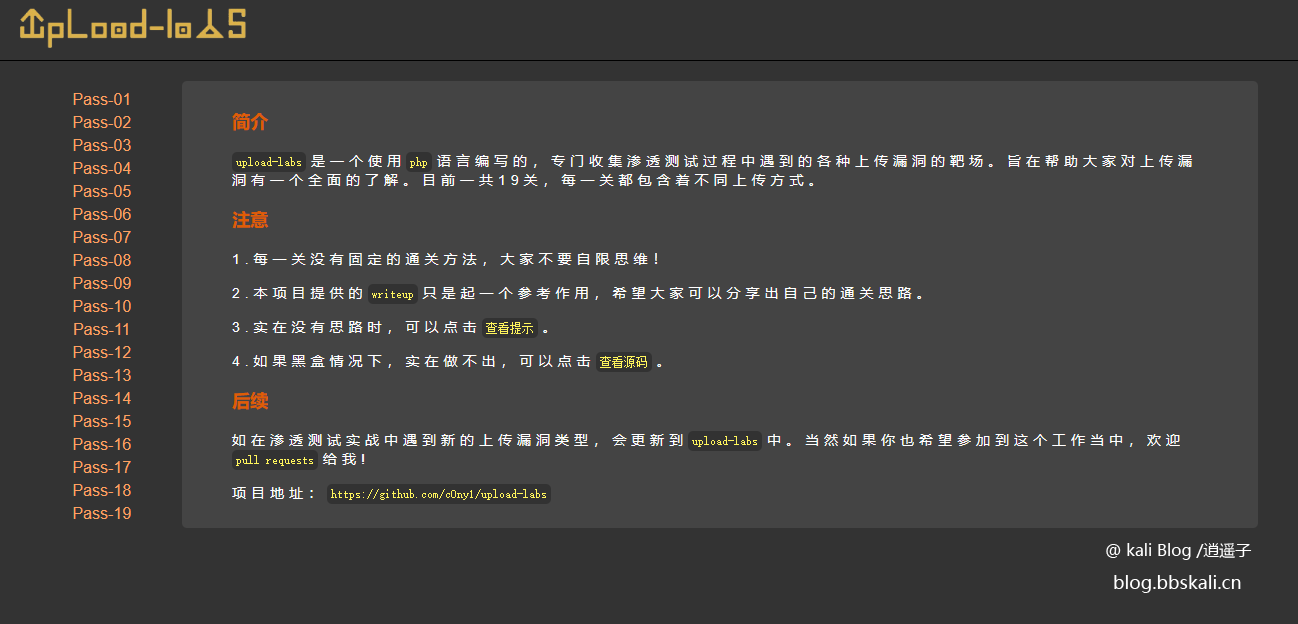
Task: Open the Pass-10 level
Action: point(102,307)
